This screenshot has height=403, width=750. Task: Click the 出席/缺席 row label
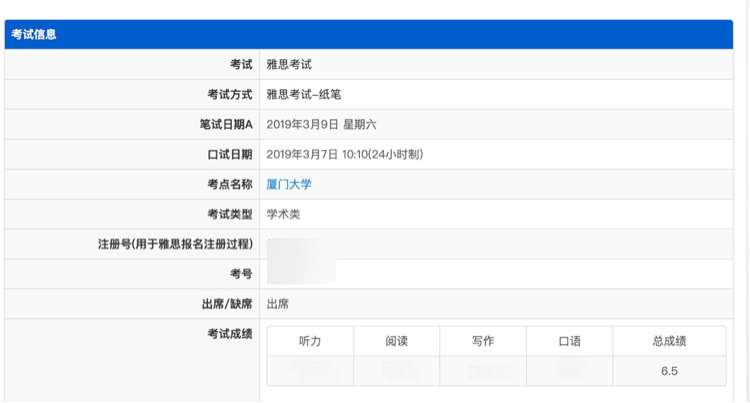coord(227,304)
